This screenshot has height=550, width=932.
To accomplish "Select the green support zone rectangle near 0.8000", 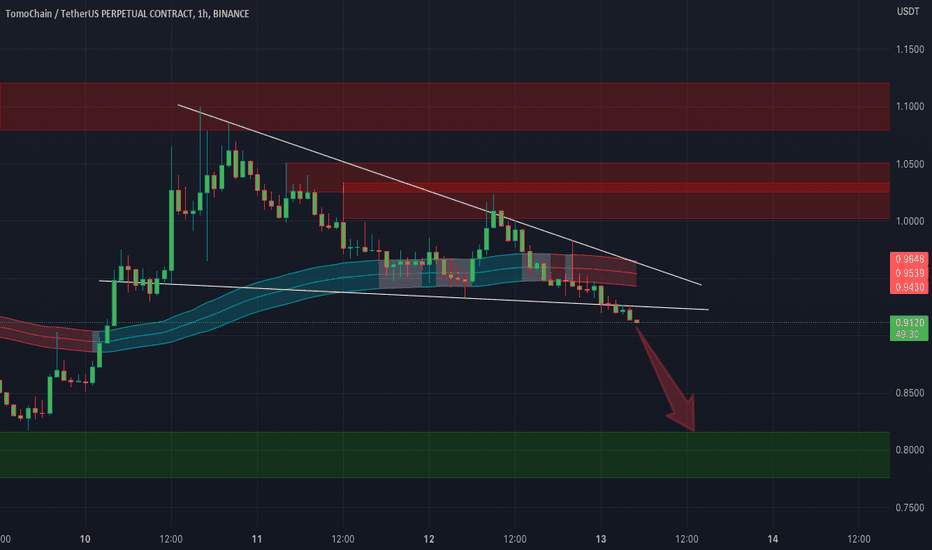I will (x=445, y=455).
